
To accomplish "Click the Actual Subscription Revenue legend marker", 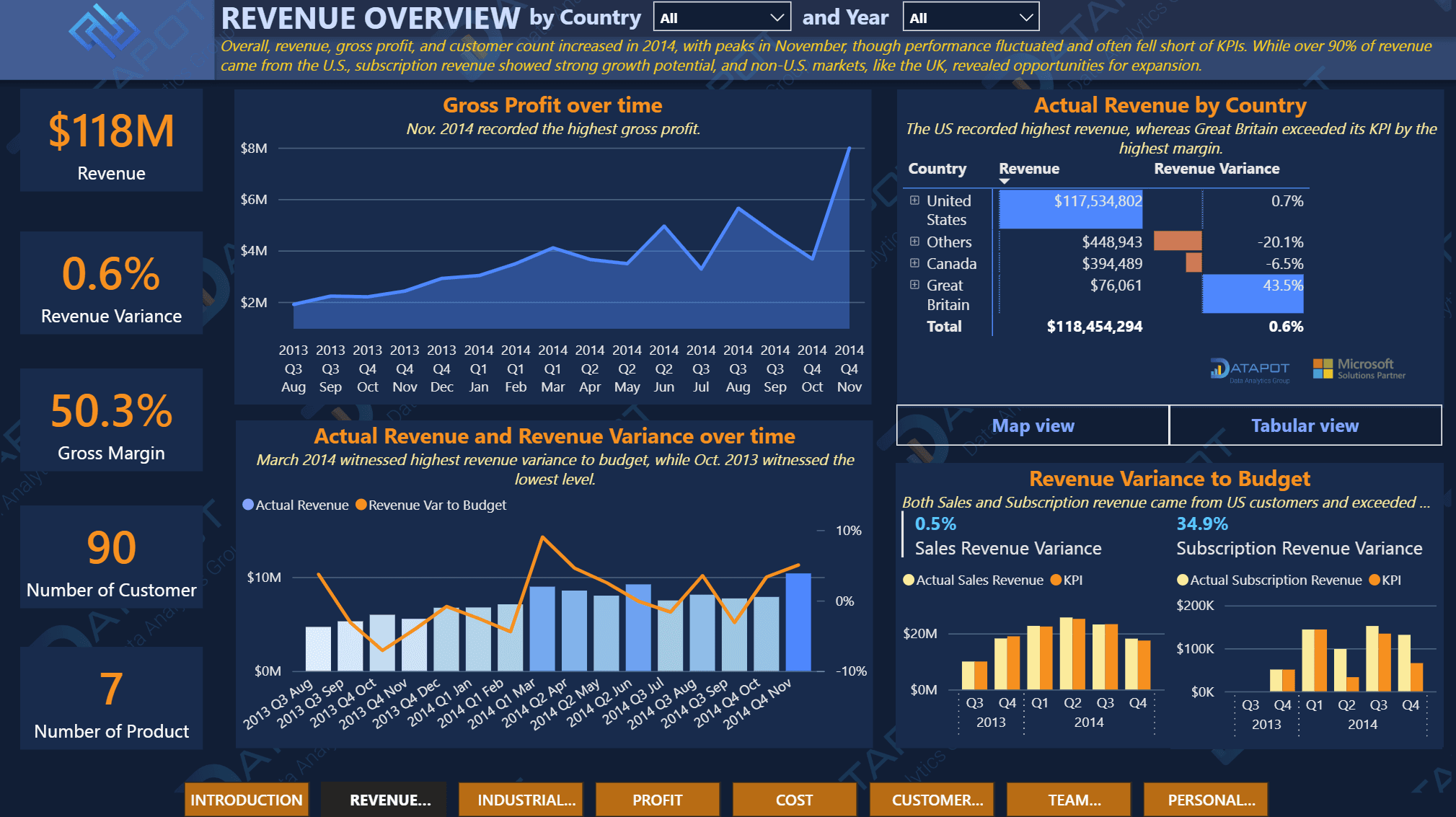I will click(1183, 580).
